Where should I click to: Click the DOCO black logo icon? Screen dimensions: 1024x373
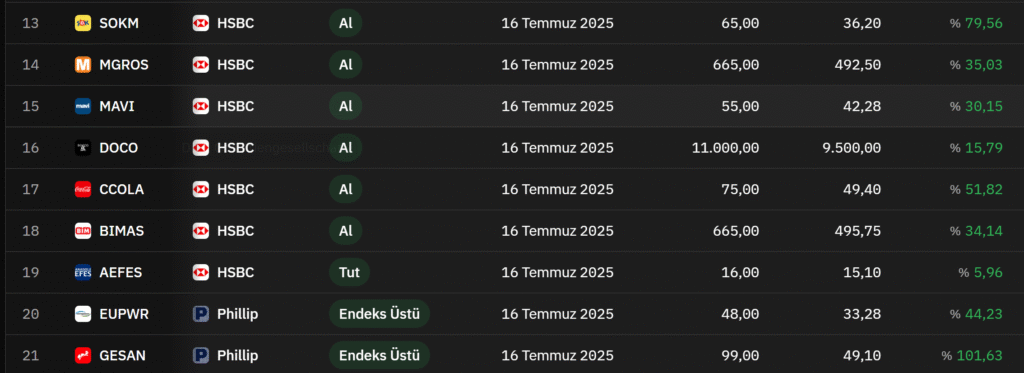(x=83, y=148)
